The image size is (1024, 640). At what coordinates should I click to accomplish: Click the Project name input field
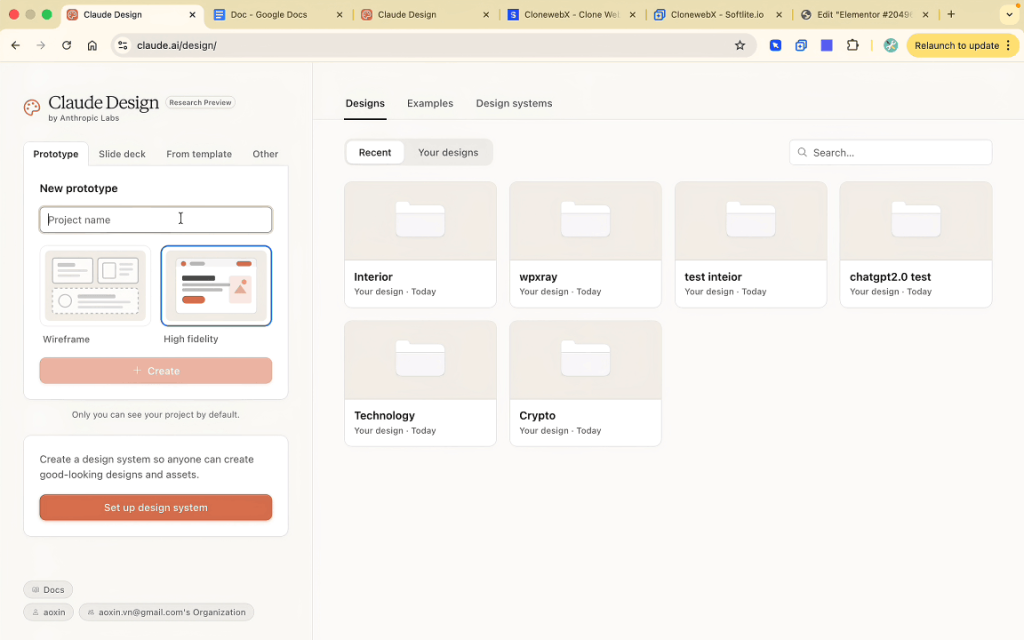[x=155, y=219]
